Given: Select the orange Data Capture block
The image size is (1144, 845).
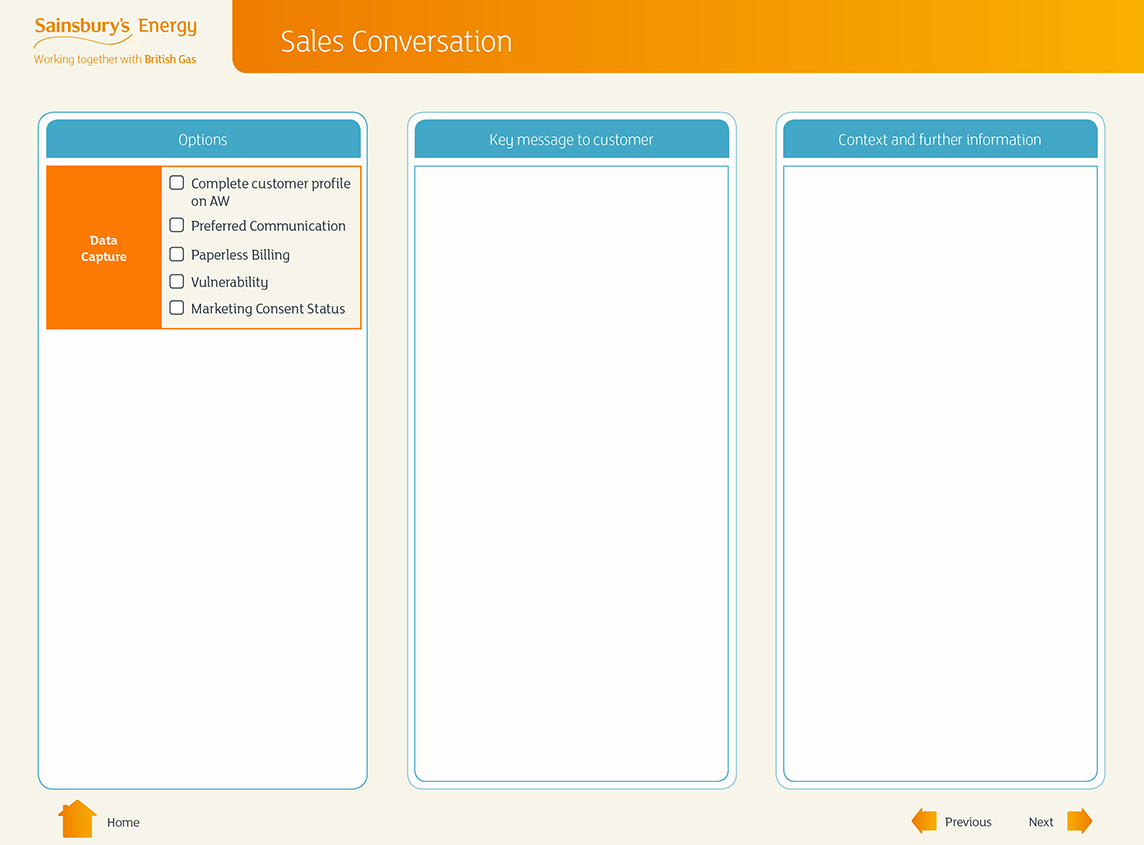Looking at the screenshot, I should tap(104, 248).
